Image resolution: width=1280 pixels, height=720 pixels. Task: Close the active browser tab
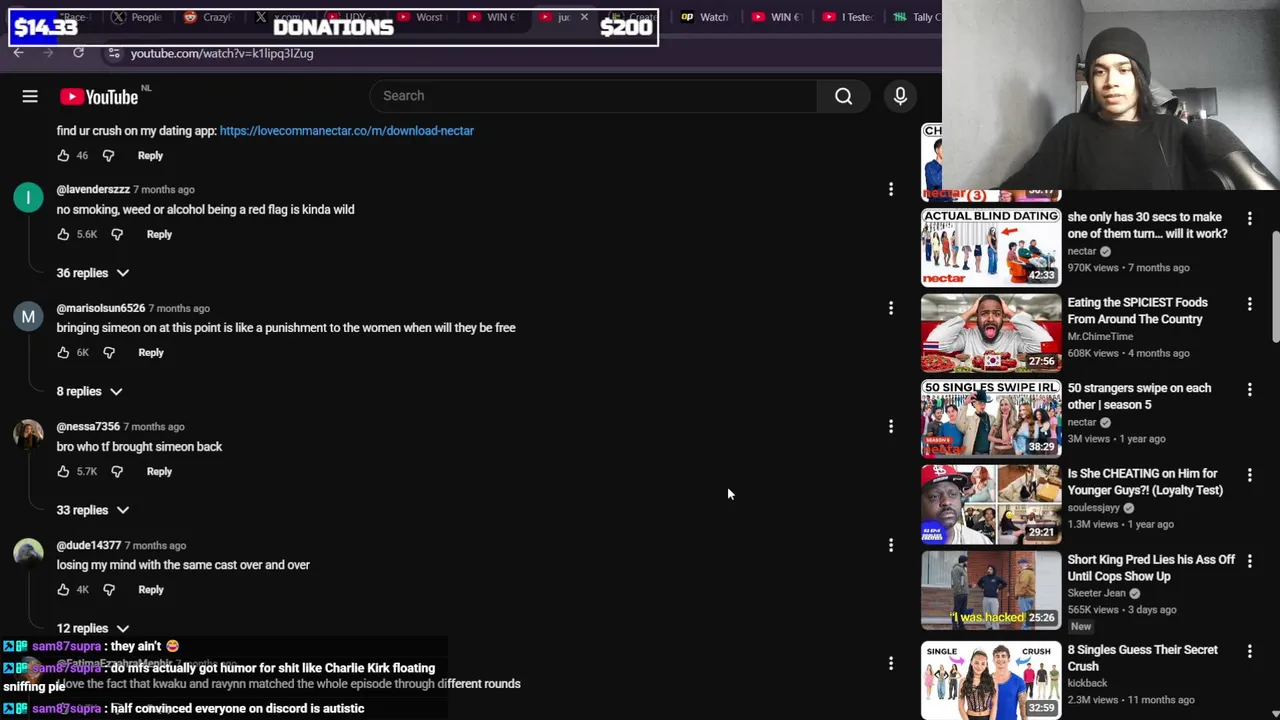pos(584,17)
